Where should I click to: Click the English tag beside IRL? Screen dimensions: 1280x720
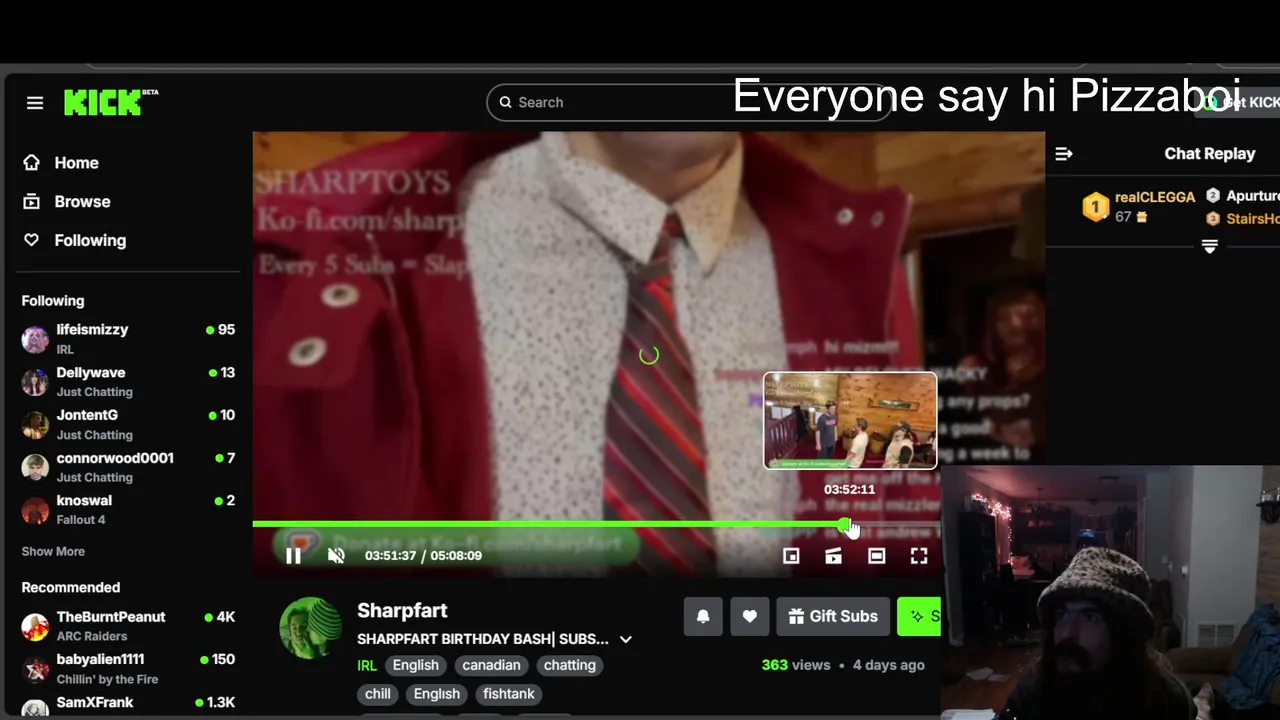pos(415,665)
